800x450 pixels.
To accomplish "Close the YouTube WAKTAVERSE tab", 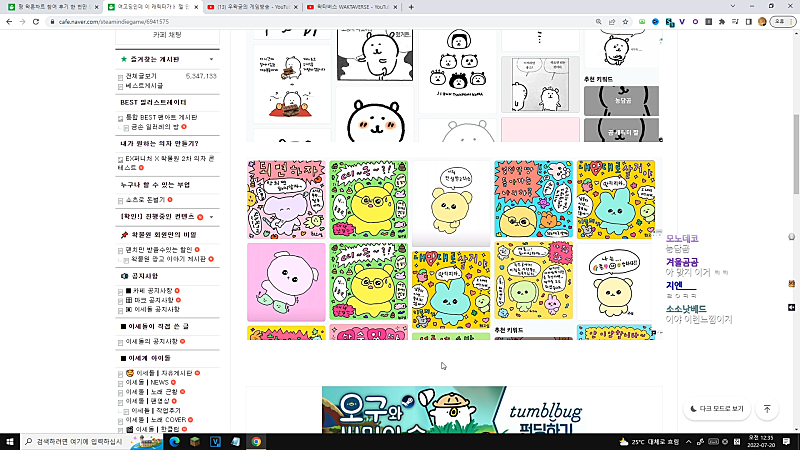I will (395, 7).
